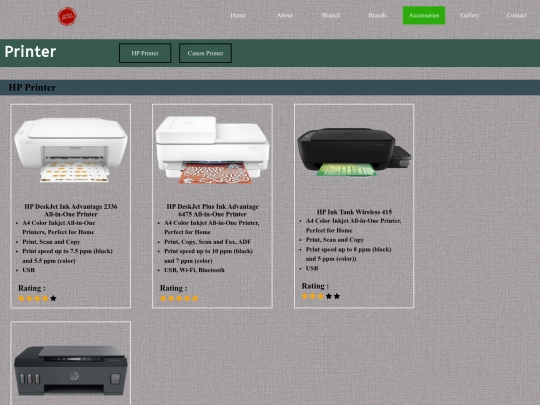This screenshot has height=405, width=540.
Task: Click the Rating label in Ink Tank 415 card
Action: click(315, 286)
